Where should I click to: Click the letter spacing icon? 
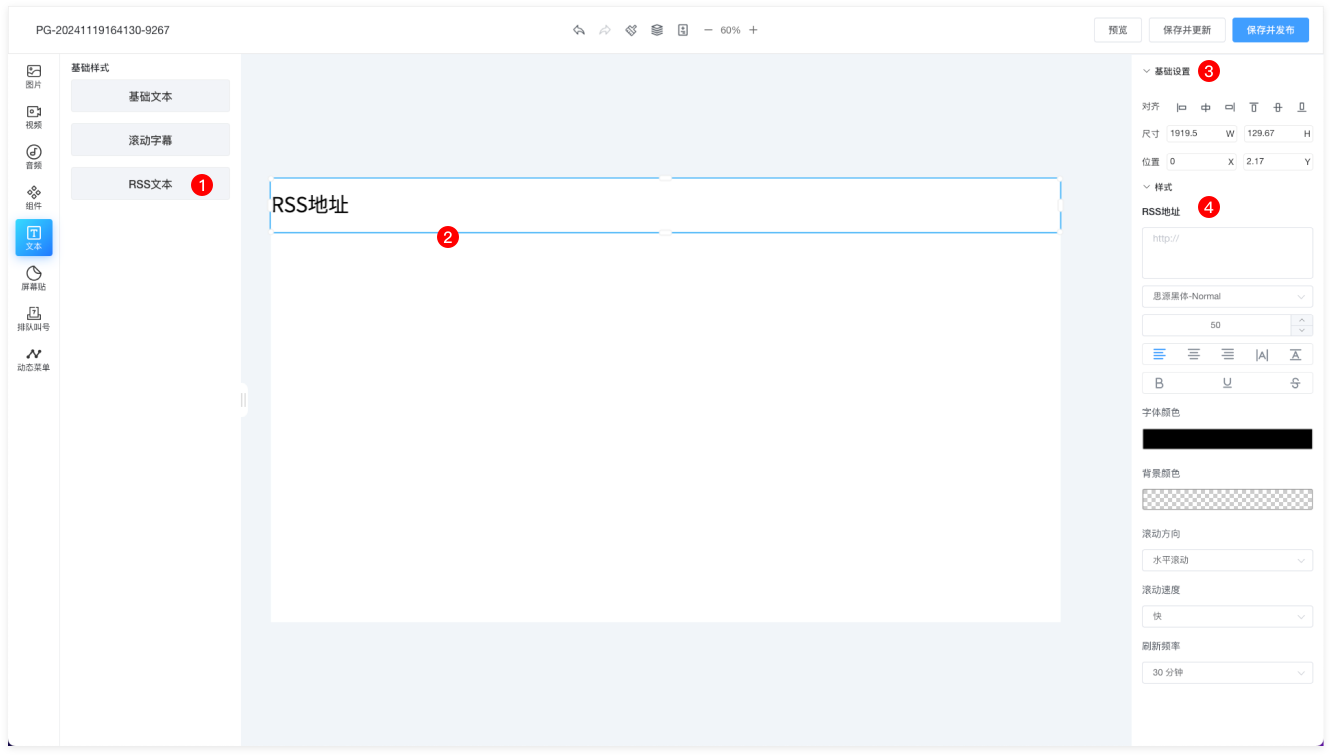[1262, 354]
